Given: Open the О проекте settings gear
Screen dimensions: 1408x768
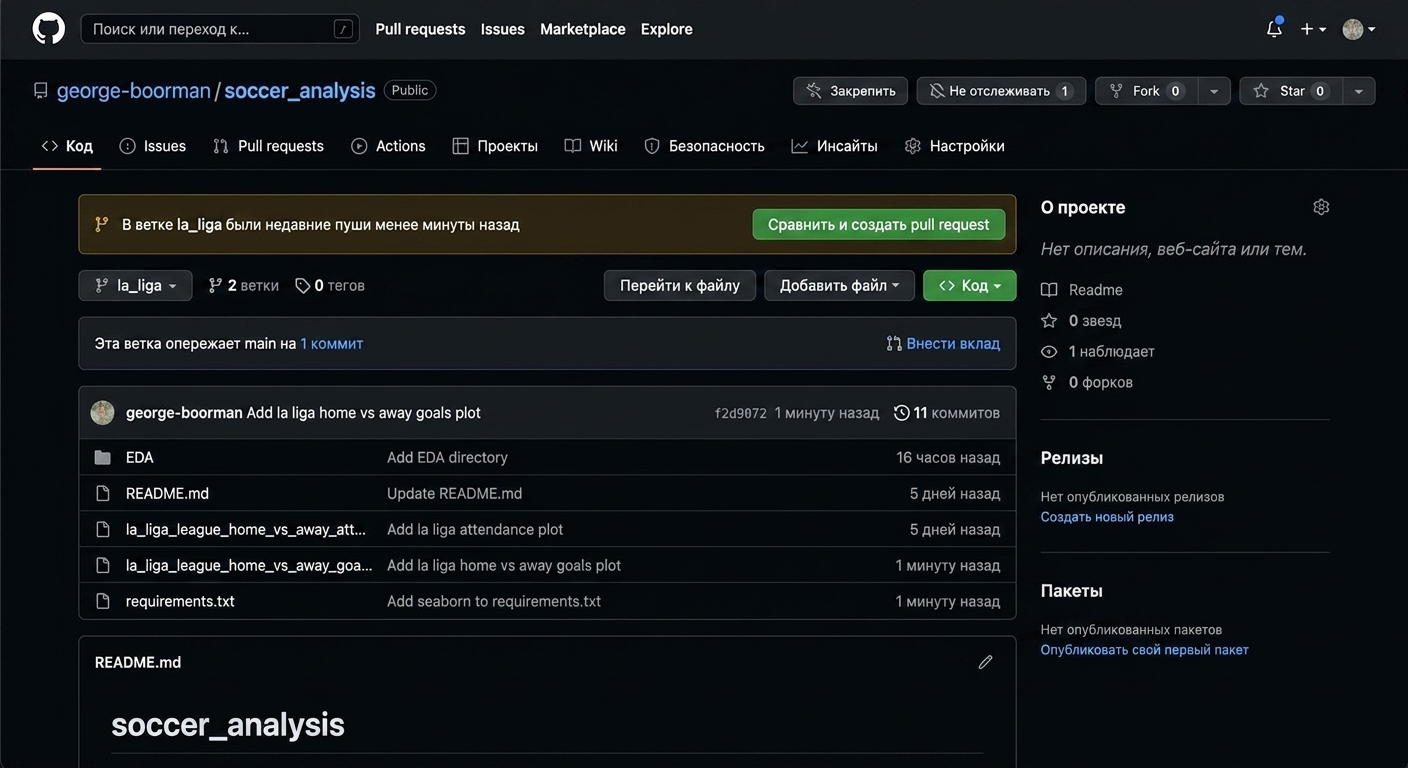Looking at the screenshot, I should [x=1321, y=207].
